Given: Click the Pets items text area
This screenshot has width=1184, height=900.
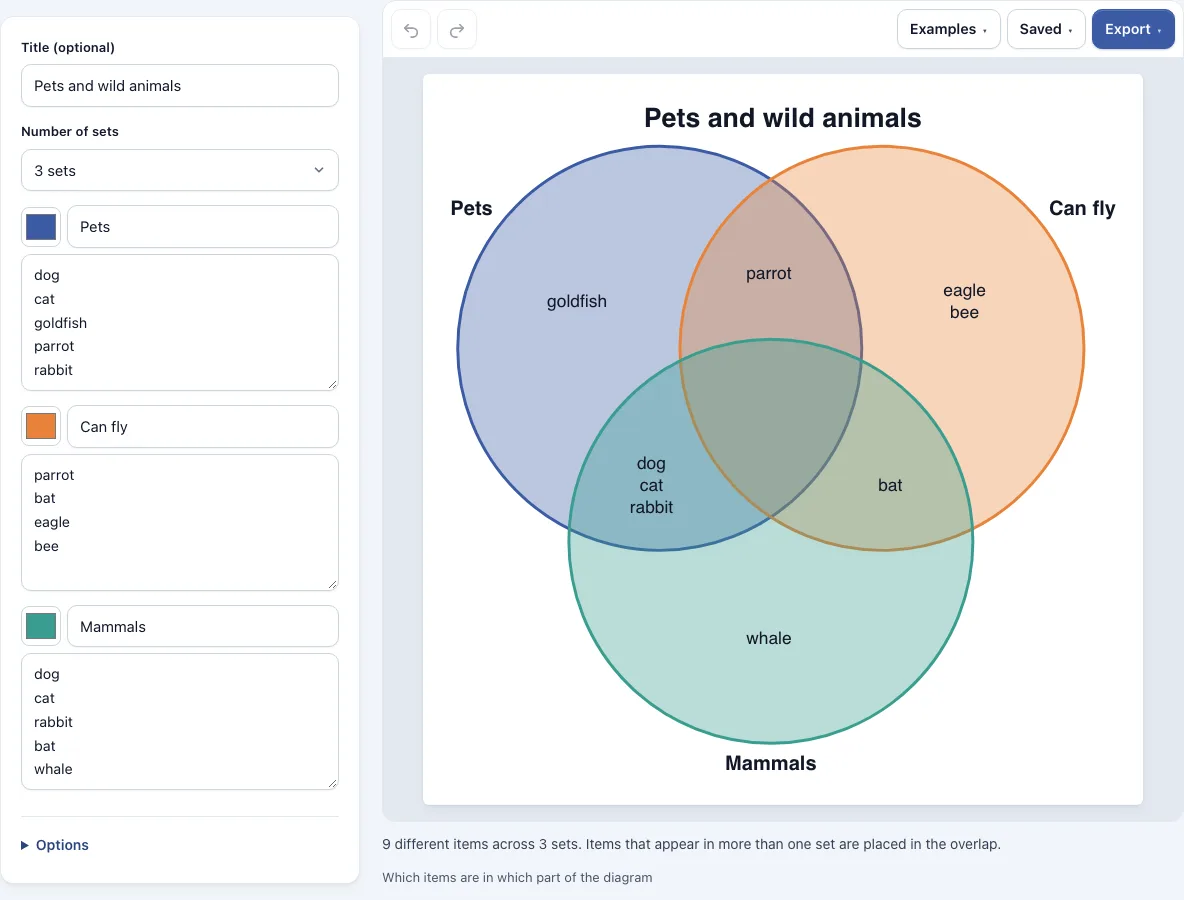Looking at the screenshot, I should (x=180, y=322).
